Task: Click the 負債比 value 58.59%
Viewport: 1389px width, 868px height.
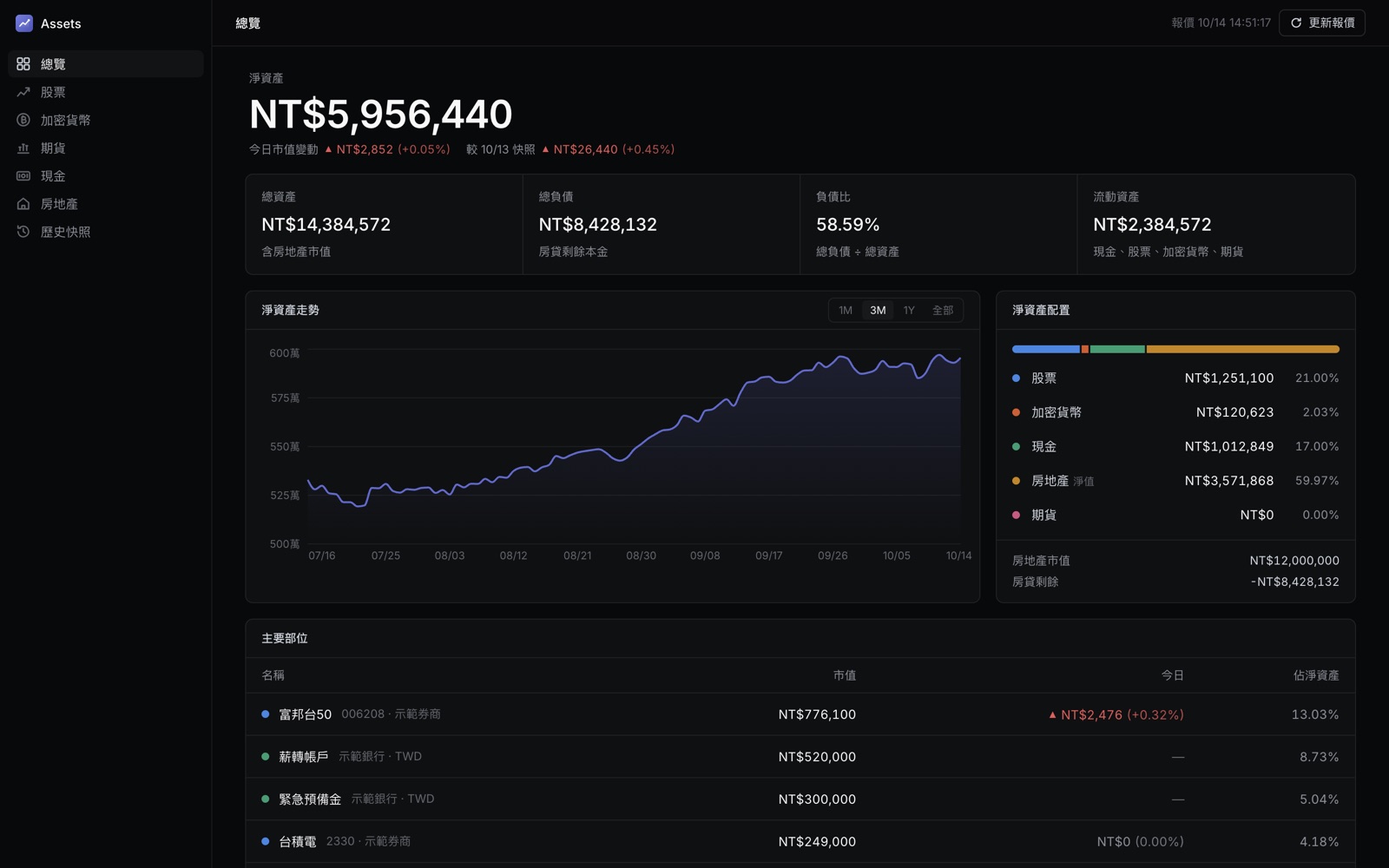Action: tap(848, 225)
